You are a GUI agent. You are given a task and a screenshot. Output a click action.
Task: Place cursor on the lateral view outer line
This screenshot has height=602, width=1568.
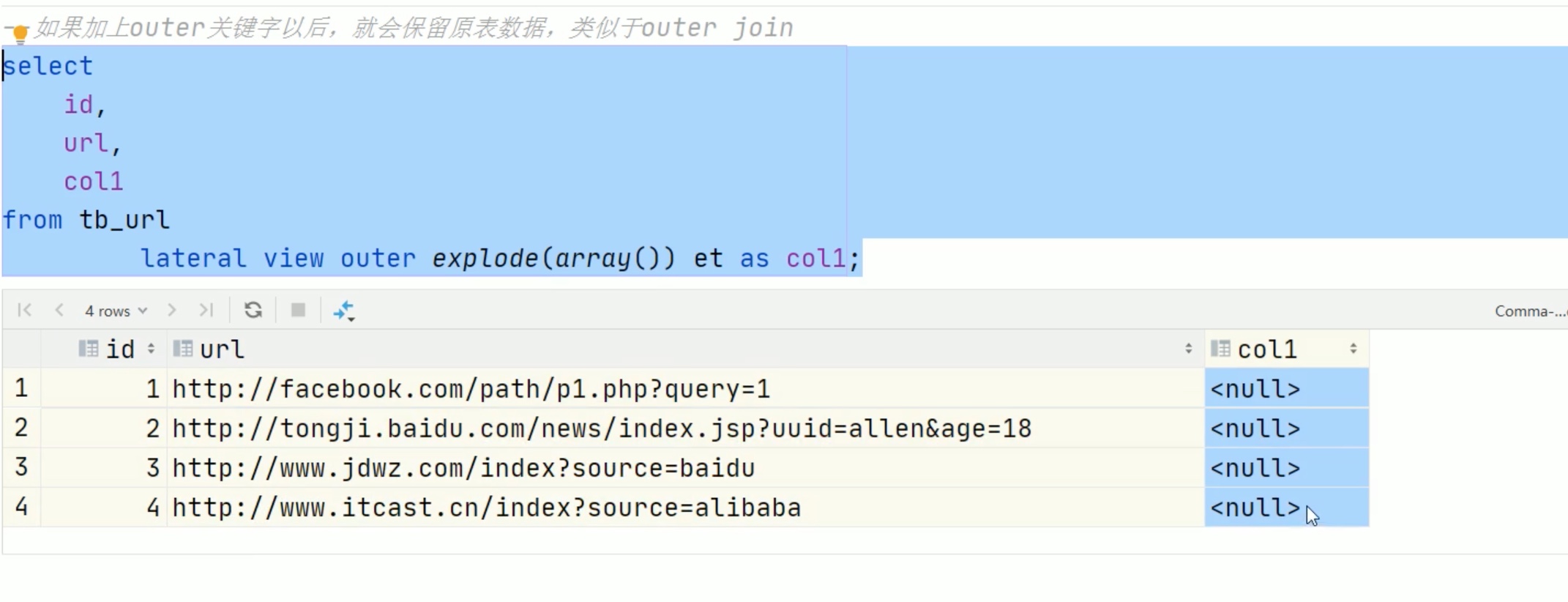pos(499,258)
